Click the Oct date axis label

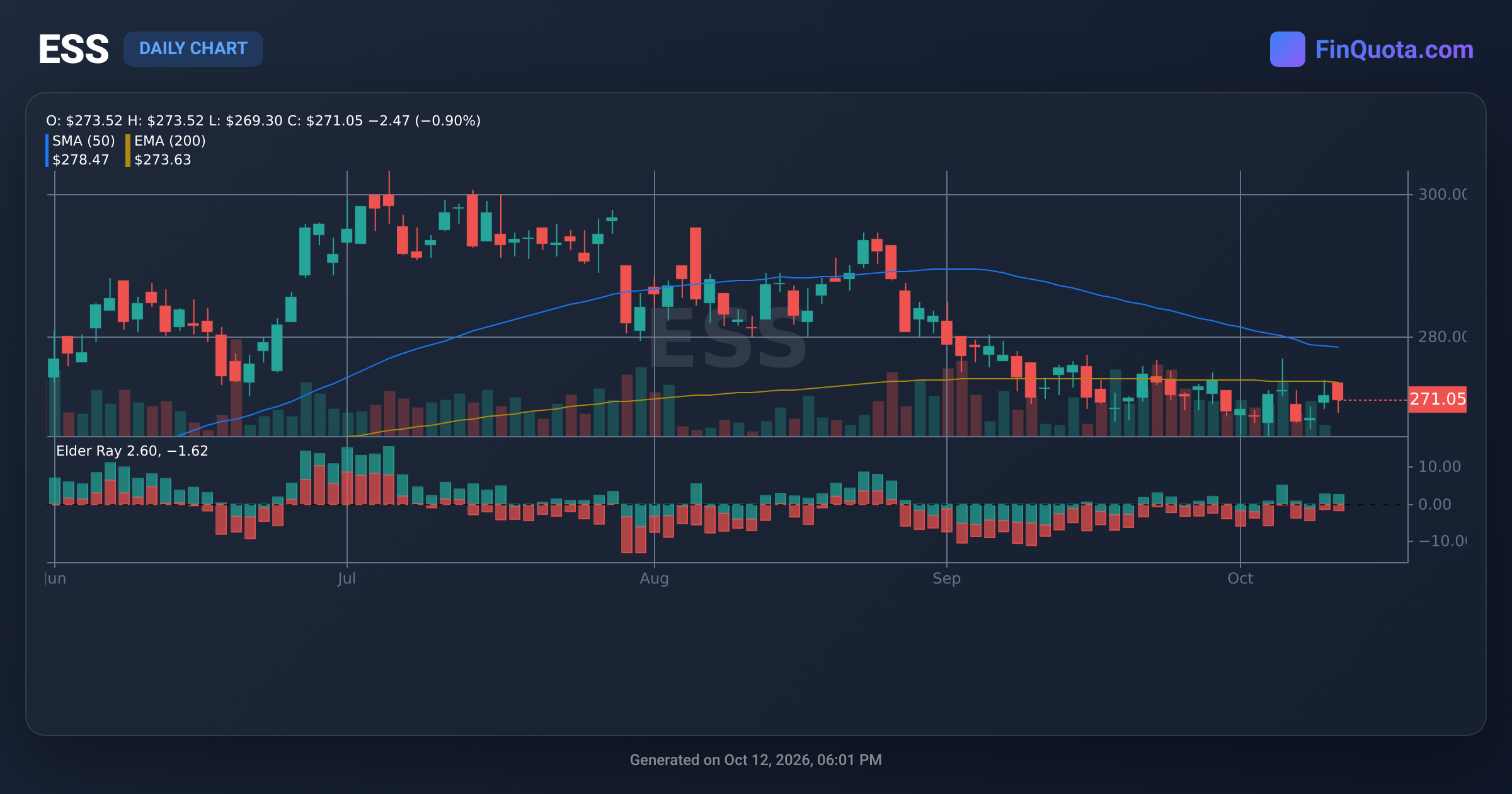1240,578
